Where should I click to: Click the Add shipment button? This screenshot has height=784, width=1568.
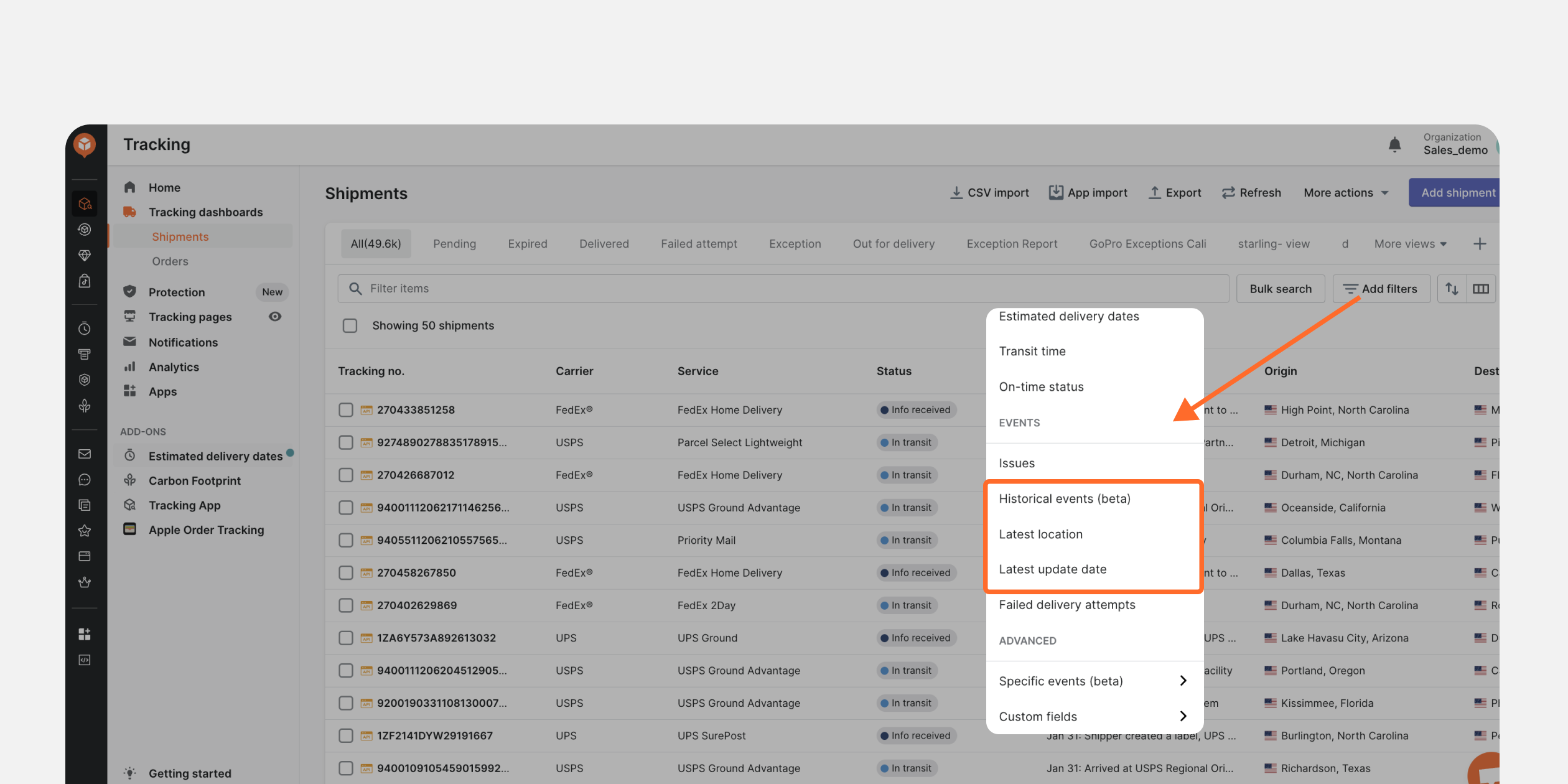(x=1455, y=193)
